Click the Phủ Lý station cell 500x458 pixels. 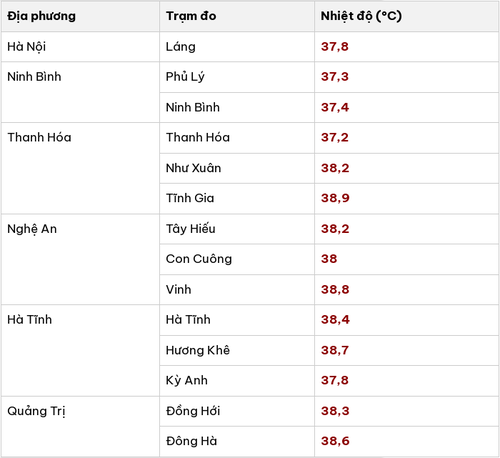pyautogui.click(x=237, y=77)
